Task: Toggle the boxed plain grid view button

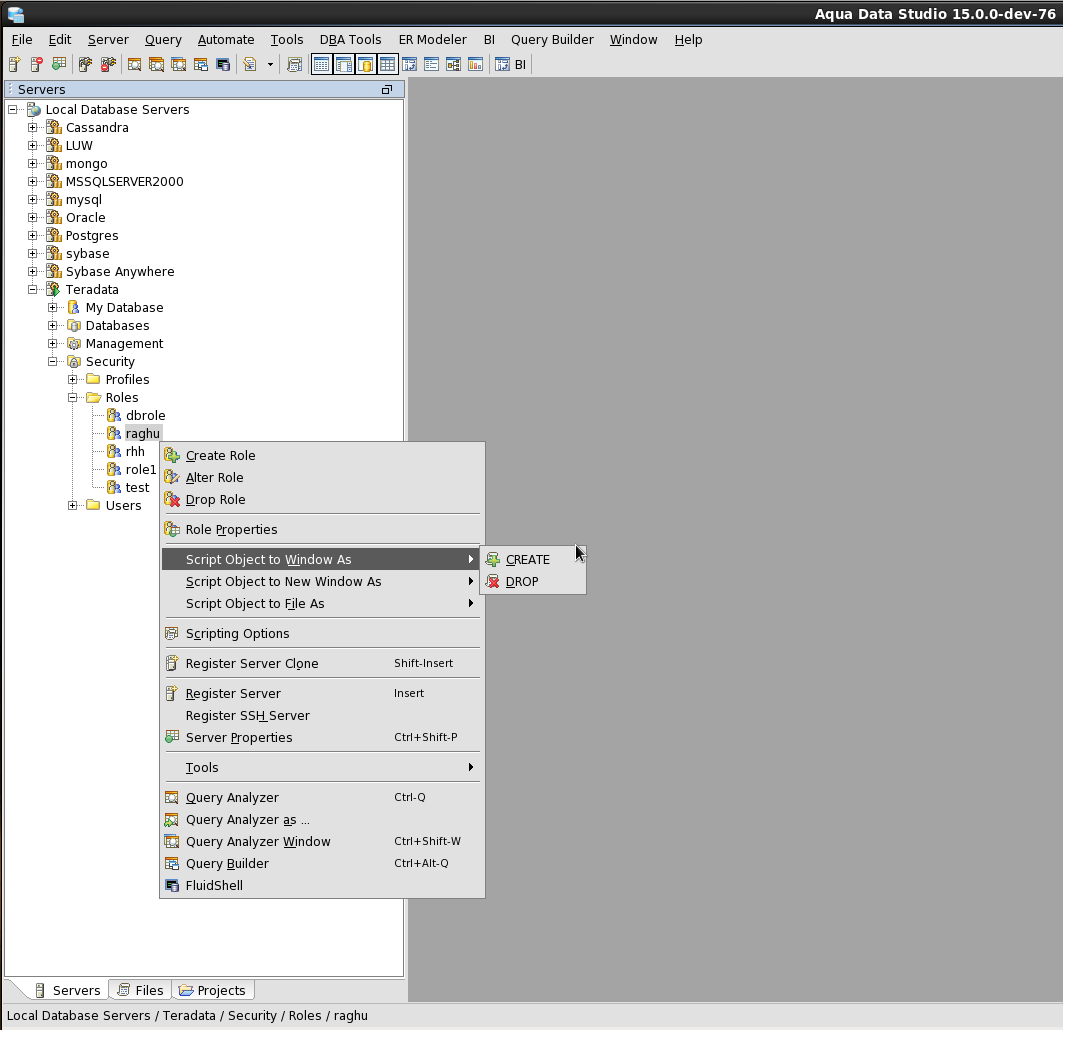Action: coord(387,65)
